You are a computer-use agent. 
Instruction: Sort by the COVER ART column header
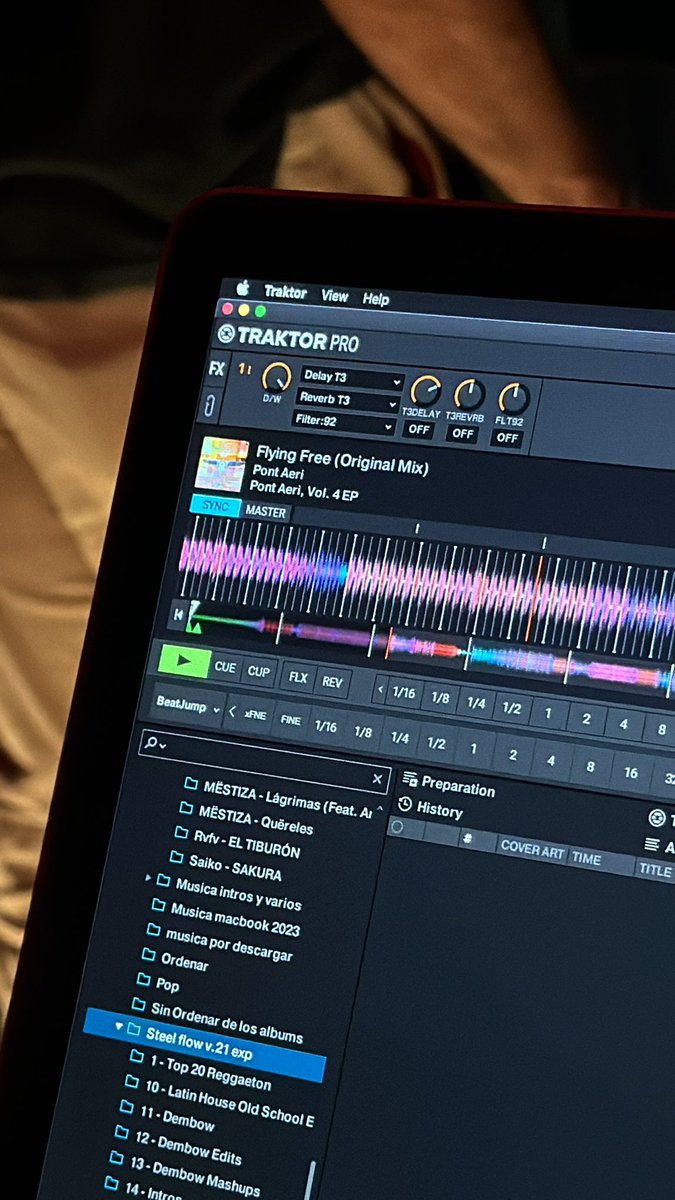[533, 848]
